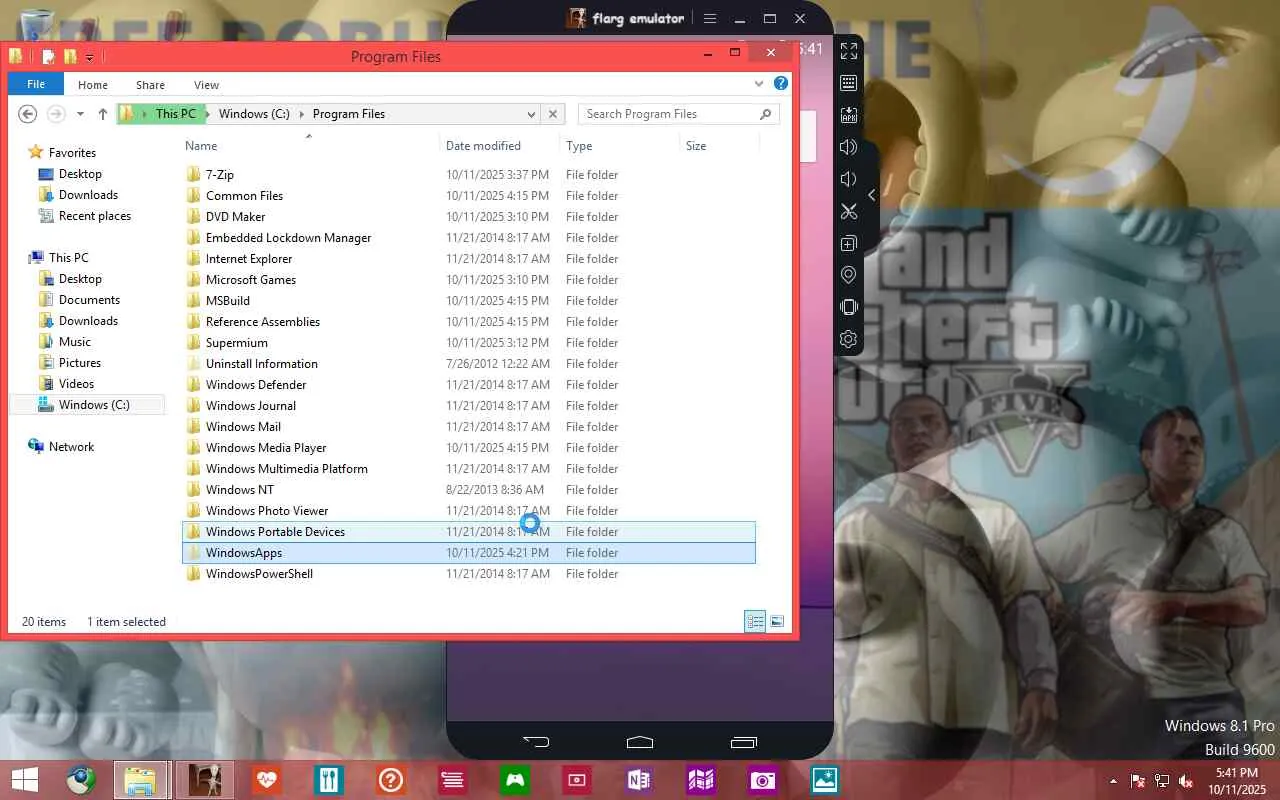Open the recent locations dropdown arrow

point(80,114)
